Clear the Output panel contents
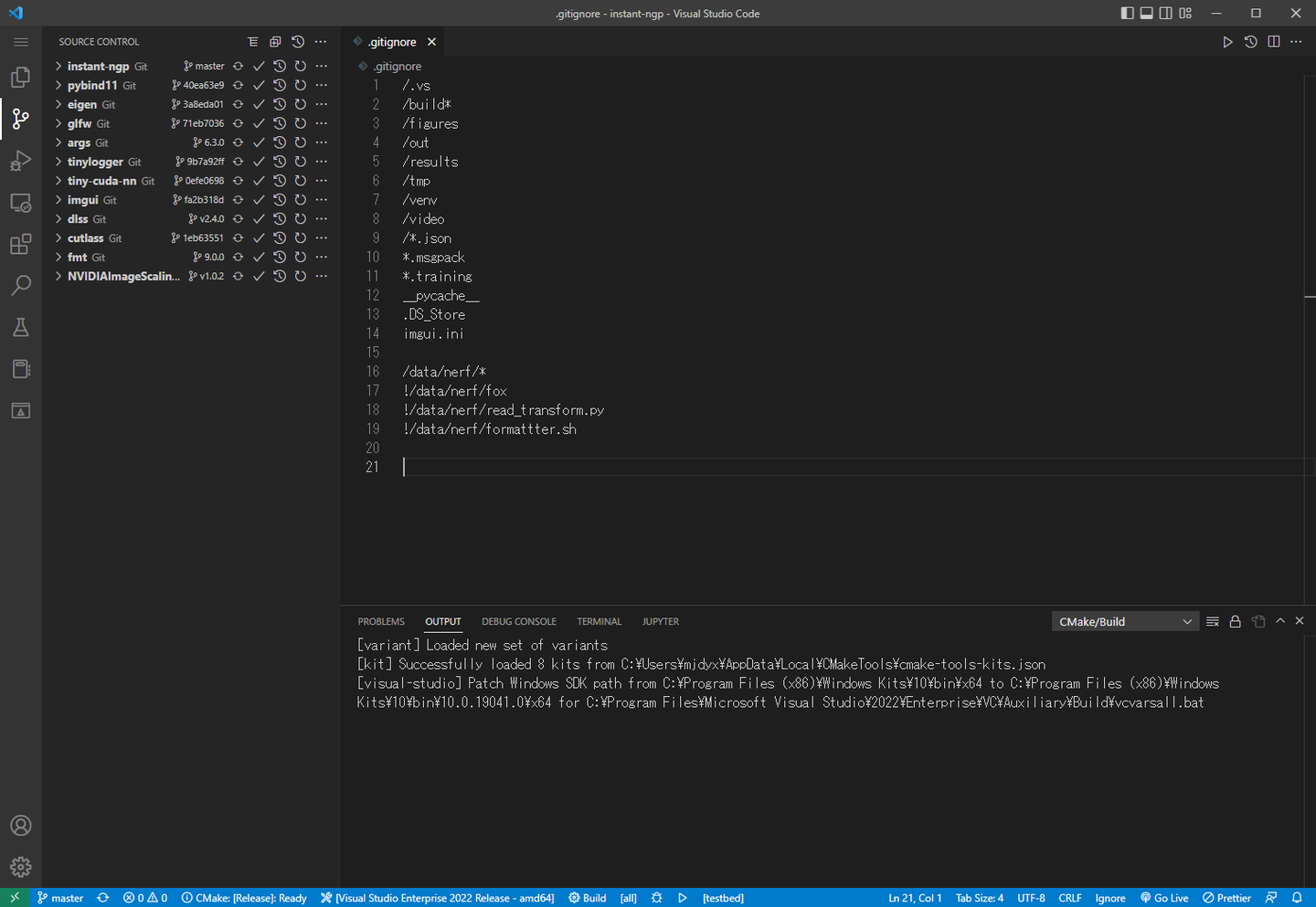The width and height of the screenshot is (1316, 907). tap(1213, 621)
